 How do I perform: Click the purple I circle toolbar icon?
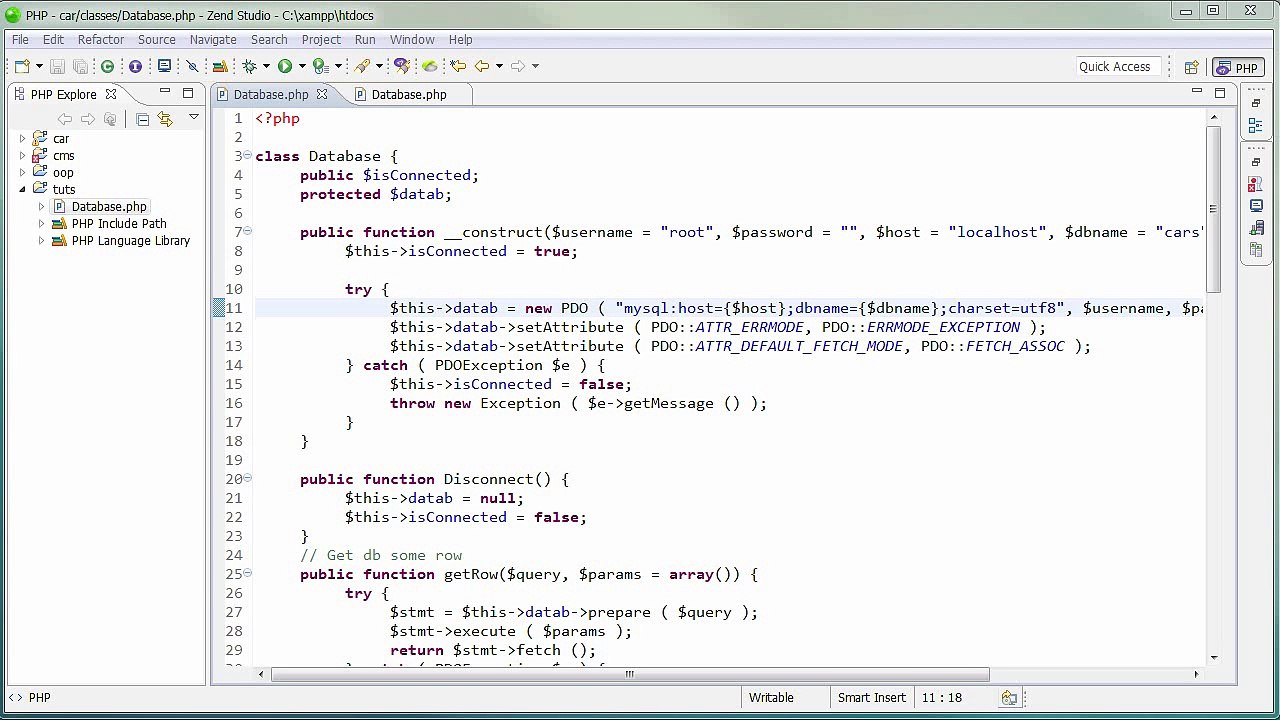(135, 66)
